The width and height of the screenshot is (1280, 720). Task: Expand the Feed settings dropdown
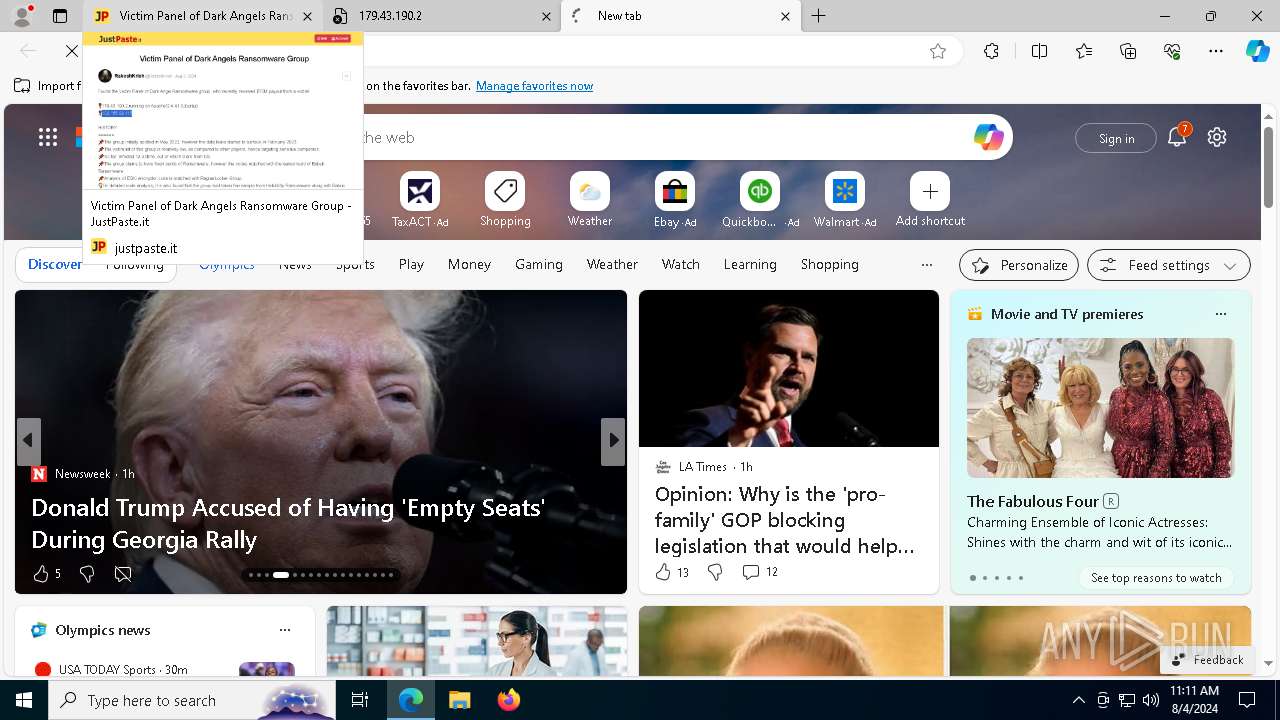1169,265
